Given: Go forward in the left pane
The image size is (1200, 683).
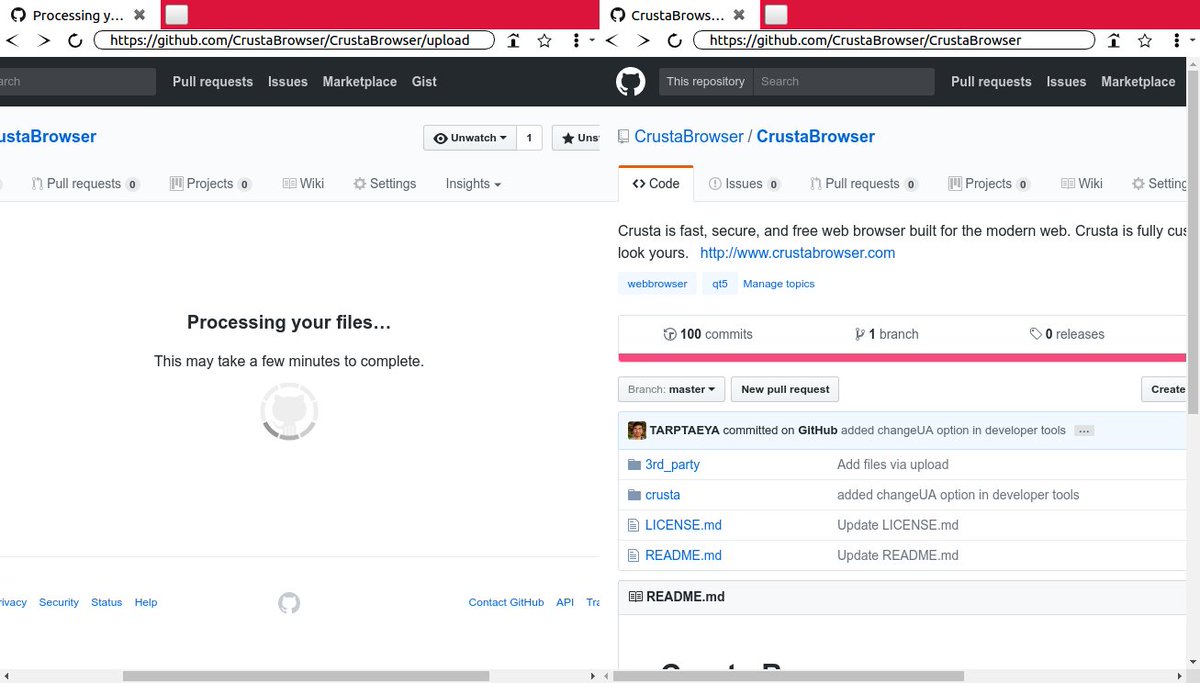Looking at the screenshot, I should click(43, 41).
